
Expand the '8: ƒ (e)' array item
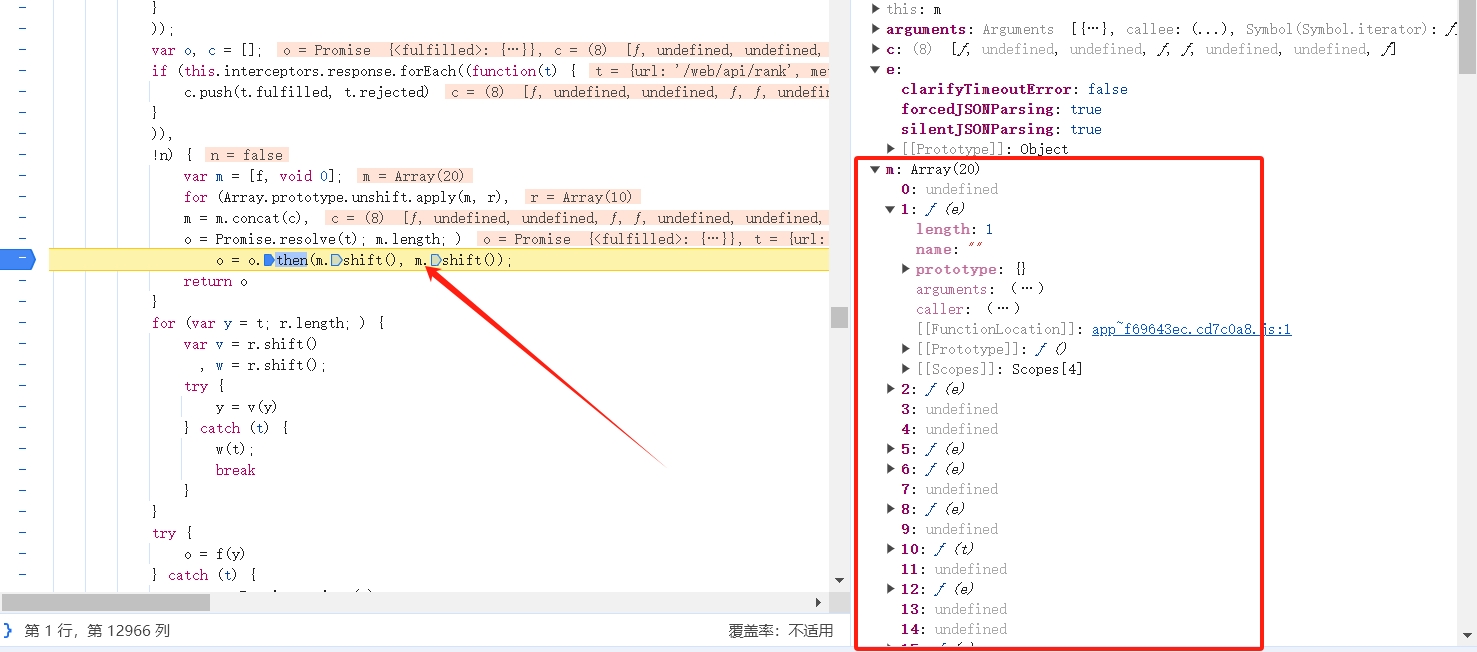pyautogui.click(x=891, y=509)
